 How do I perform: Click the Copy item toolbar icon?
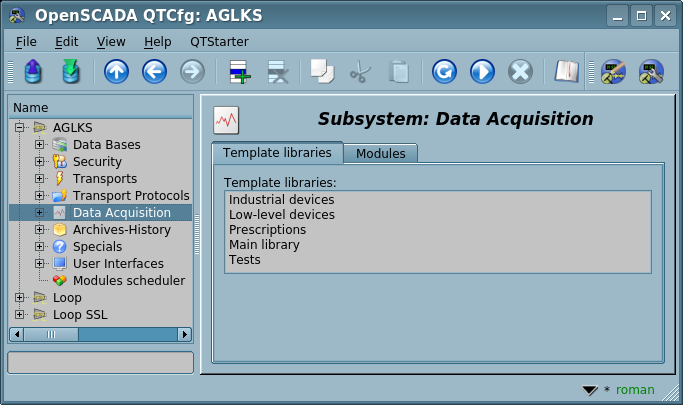click(x=321, y=72)
